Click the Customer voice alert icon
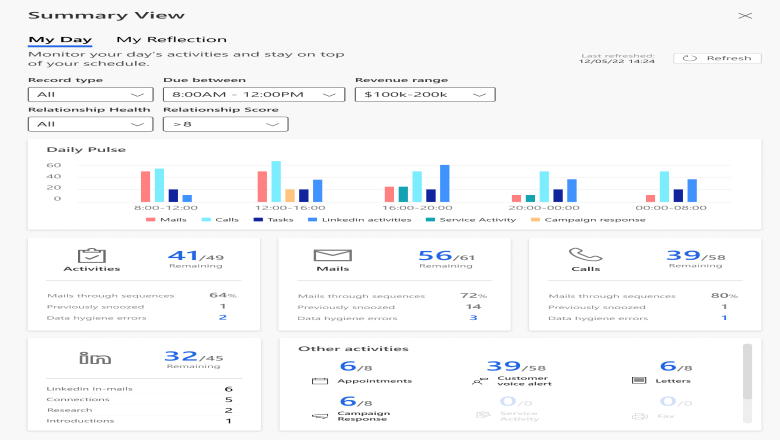The width and height of the screenshot is (780, 440). point(476,382)
